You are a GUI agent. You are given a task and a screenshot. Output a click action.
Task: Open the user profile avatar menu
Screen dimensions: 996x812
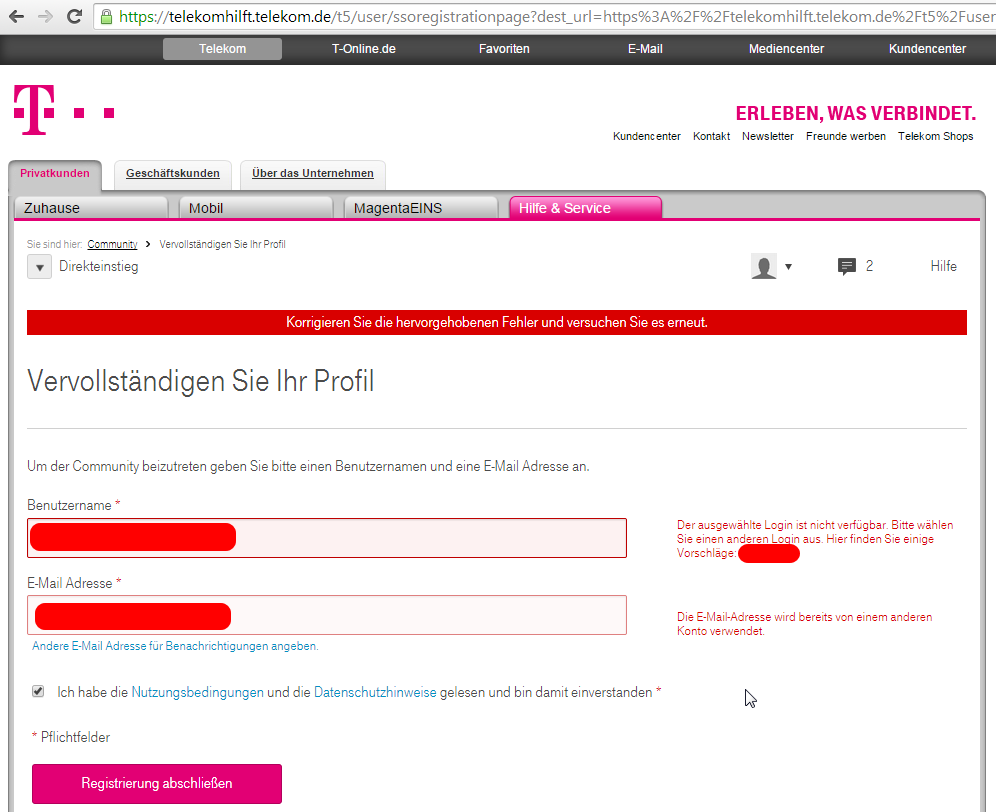[763, 266]
